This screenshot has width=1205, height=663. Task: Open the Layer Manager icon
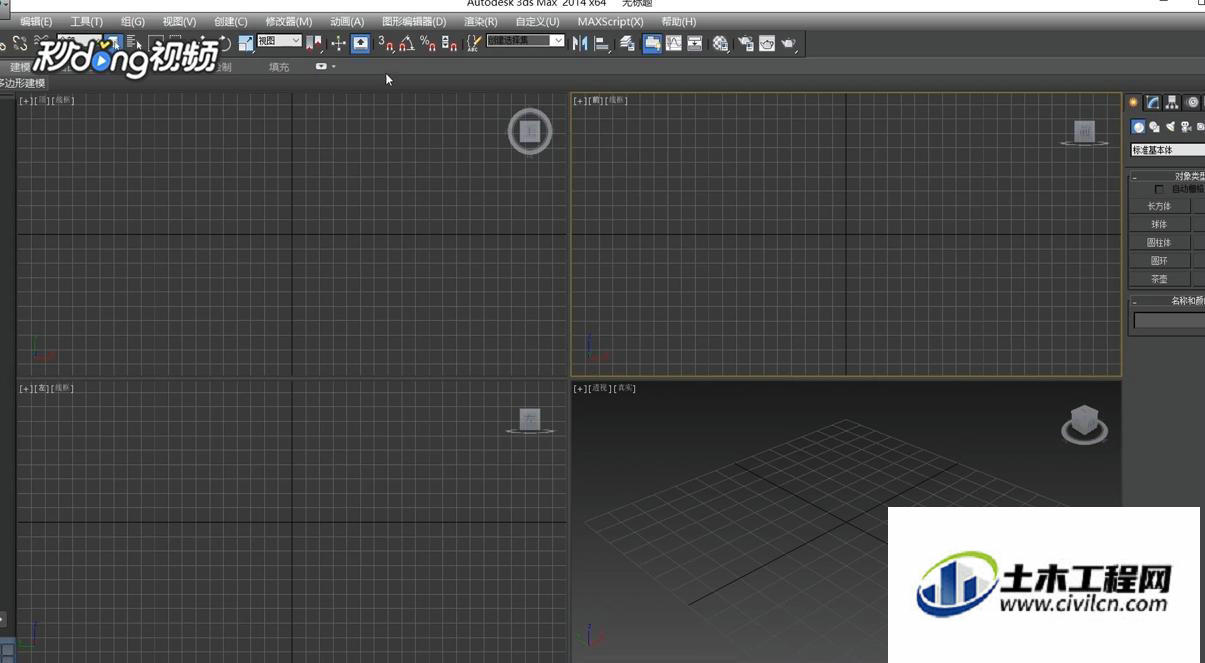628,43
